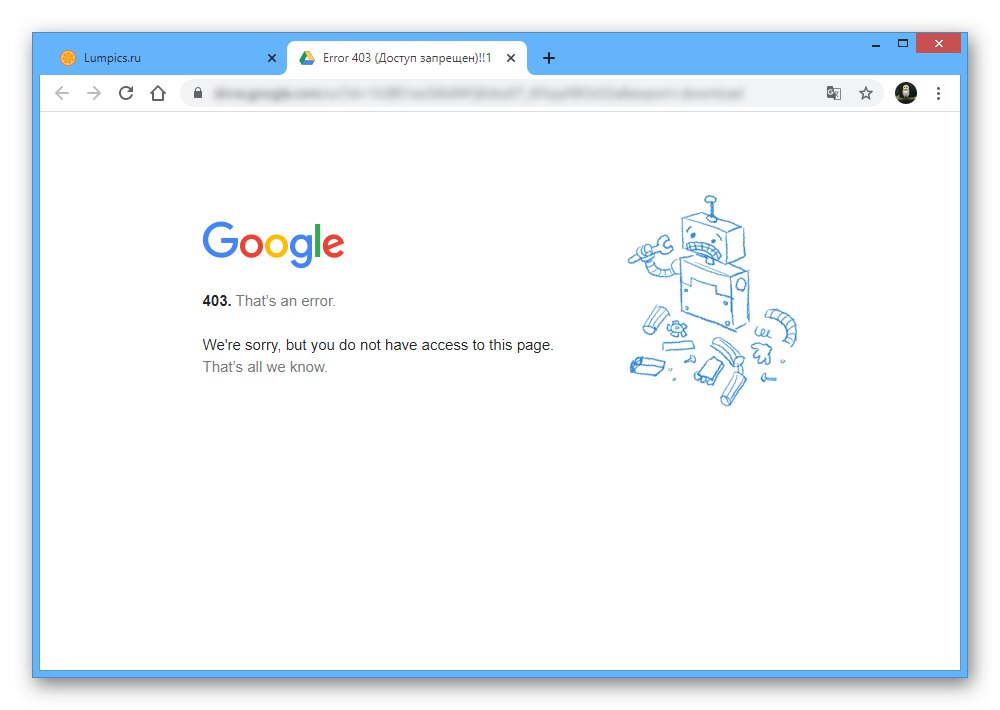
Task: Click the Google logo
Action: point(273,244)
